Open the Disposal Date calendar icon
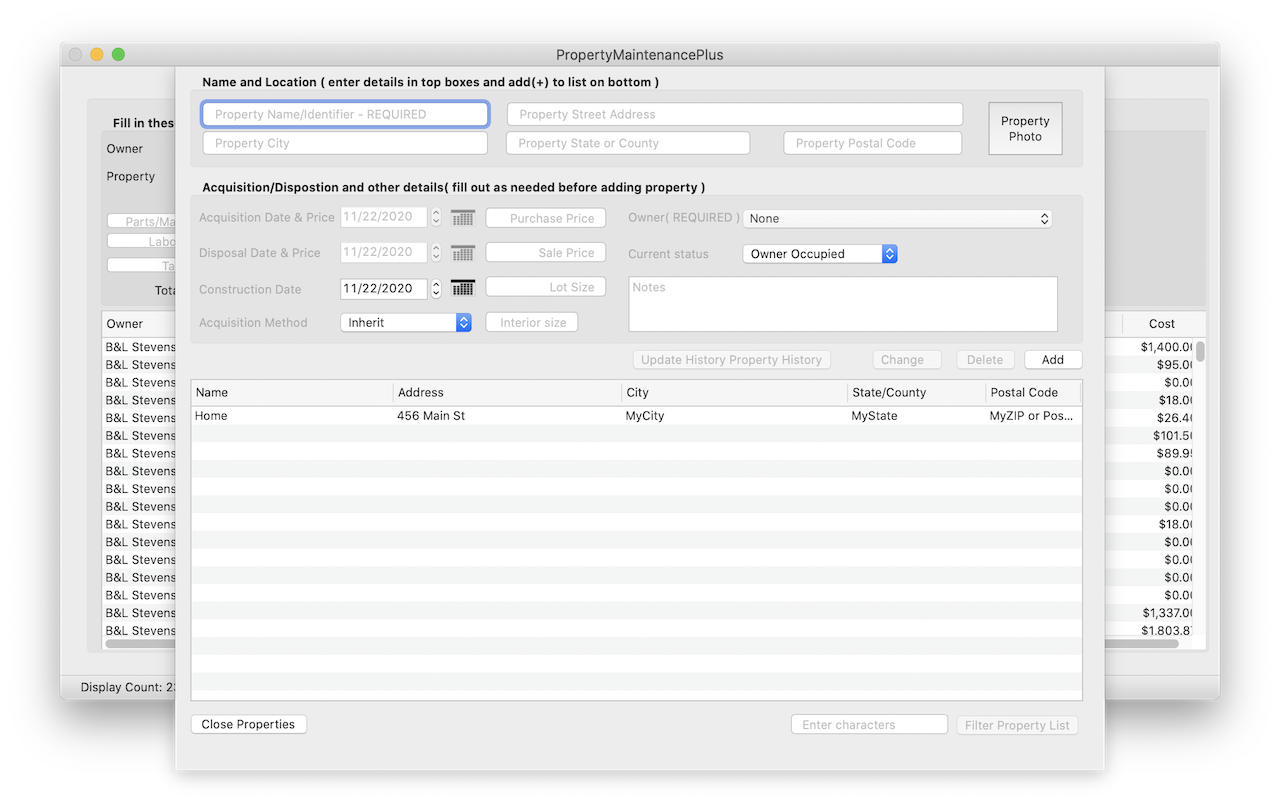The width and height of the screenshot is (1280, 800). [x=462, y=252]
